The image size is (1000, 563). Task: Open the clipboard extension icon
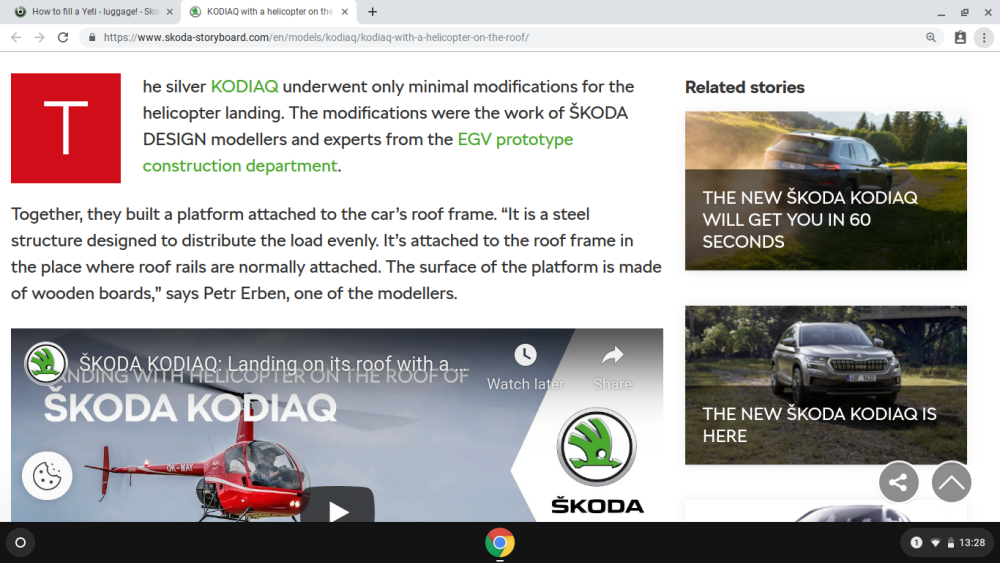click(960, 38)
